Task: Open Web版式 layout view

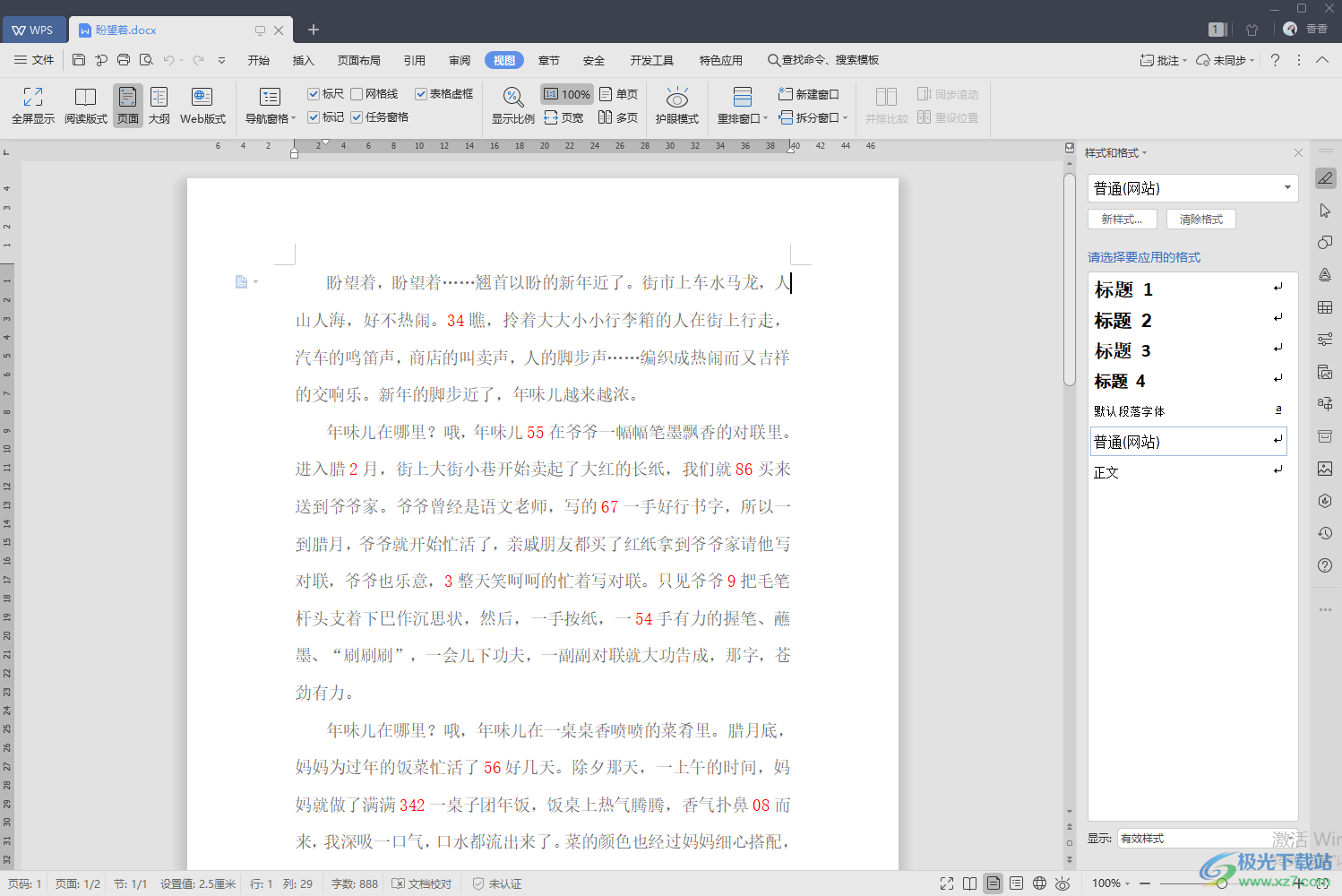Action: pos(202,97)
